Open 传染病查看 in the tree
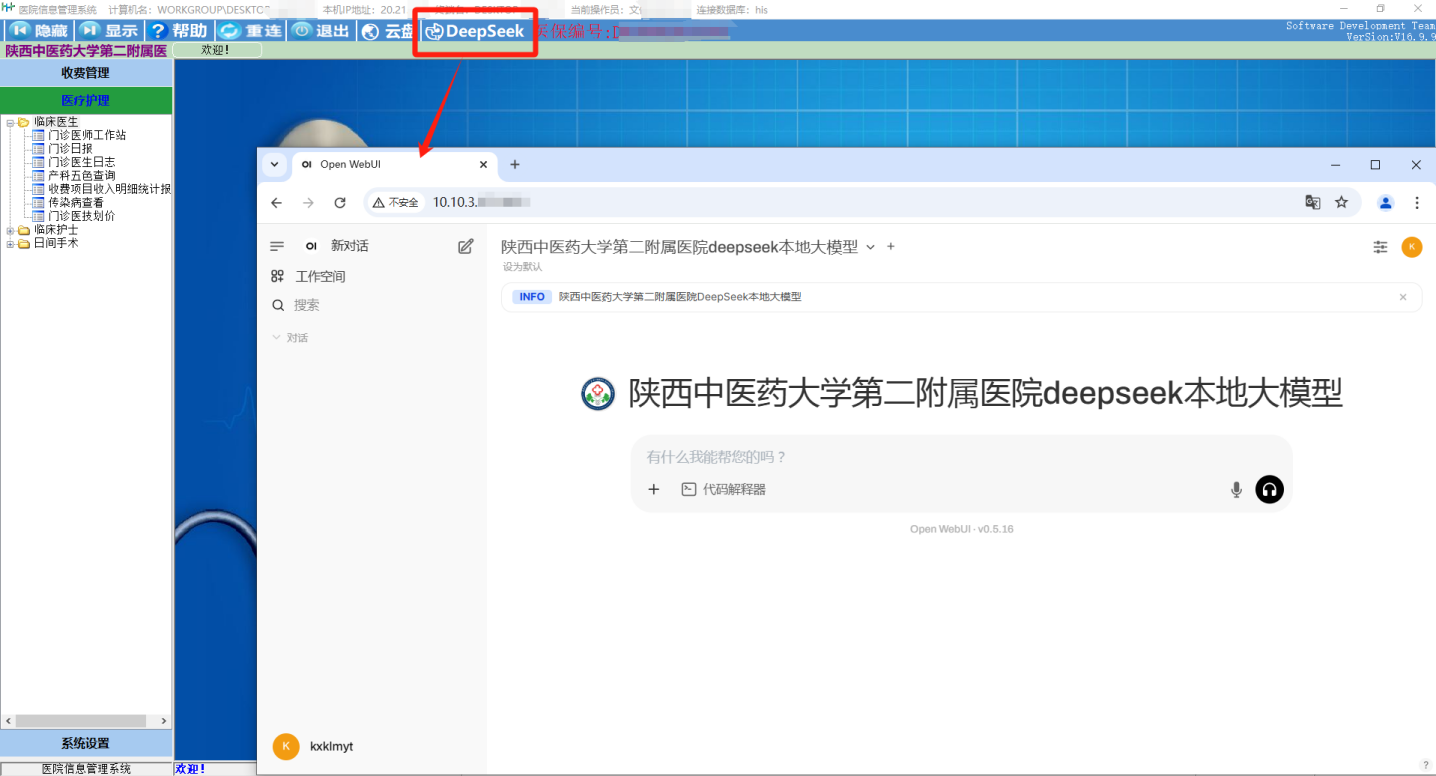 pos(75,203)
